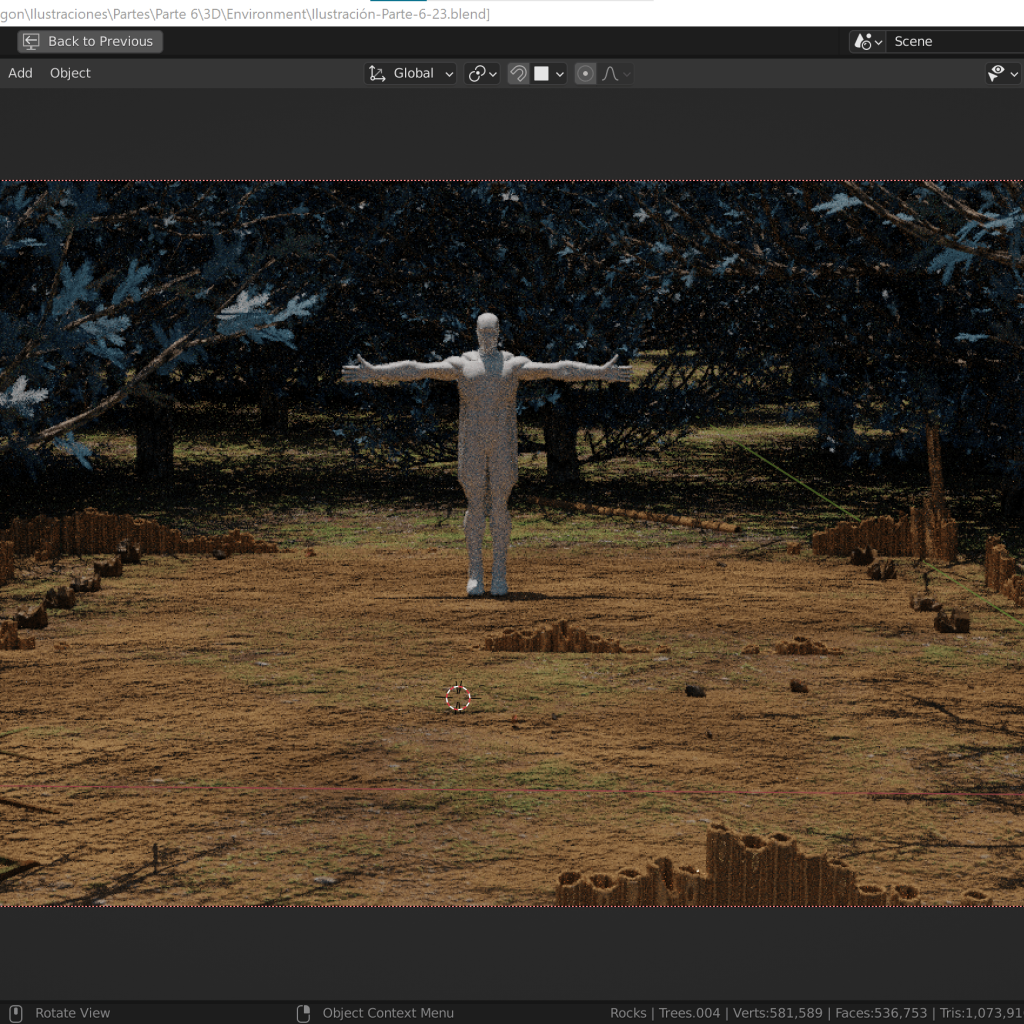Open selectability and visibility eye menu
Viewport: 1024px width, 1024px height.
click(x=1002, y=73)
